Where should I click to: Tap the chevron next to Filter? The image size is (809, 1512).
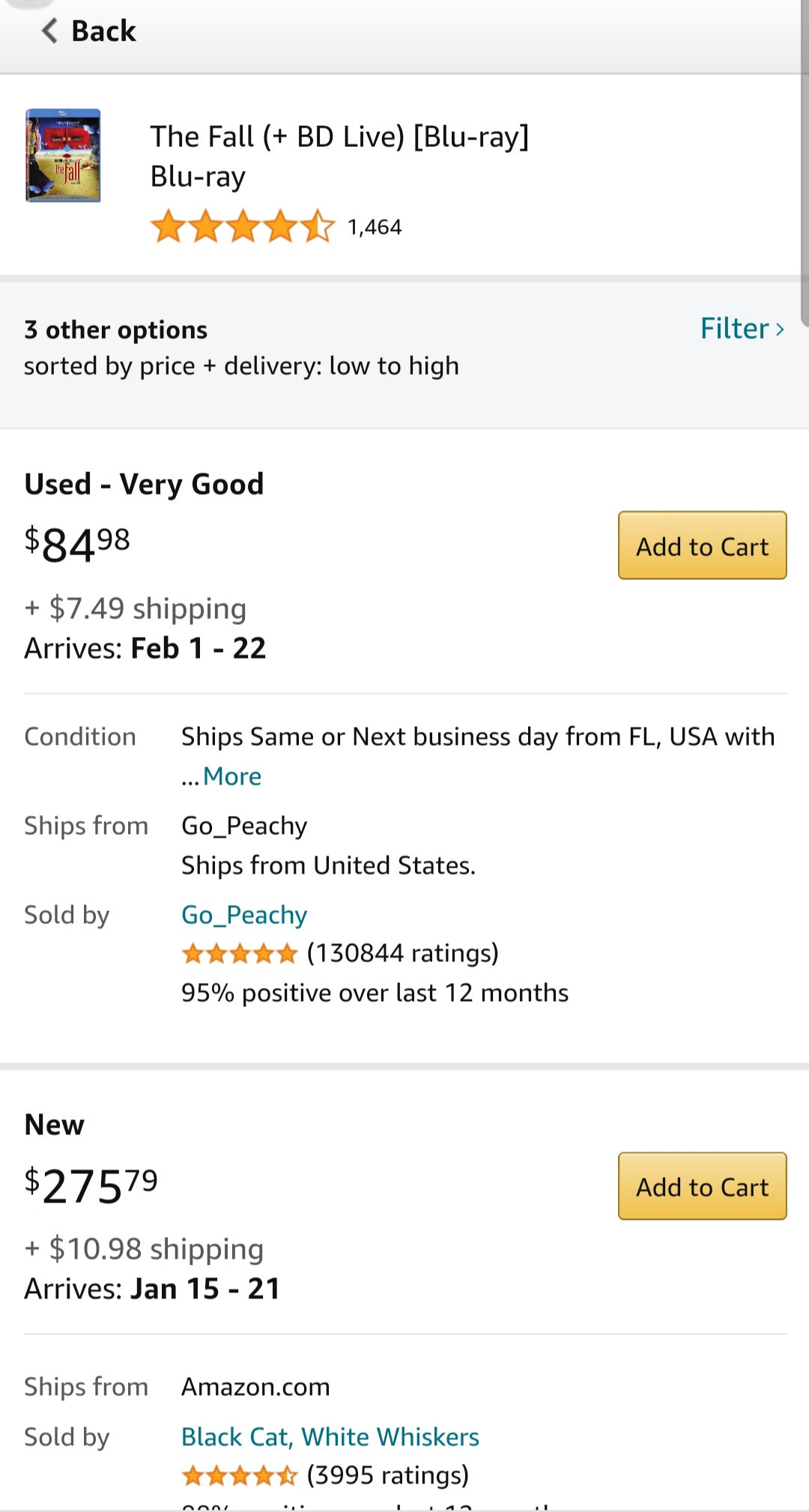[x=780, y=330]
